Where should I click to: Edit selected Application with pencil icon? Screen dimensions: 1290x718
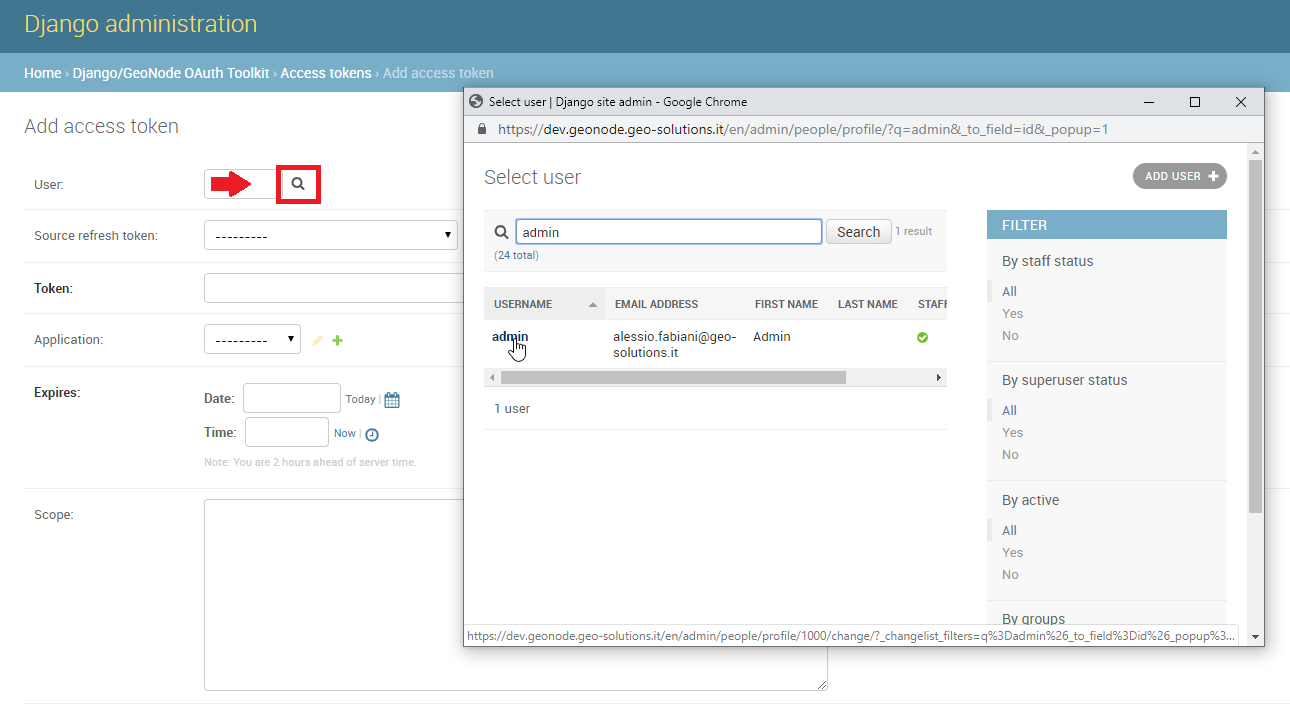(317, 341)
